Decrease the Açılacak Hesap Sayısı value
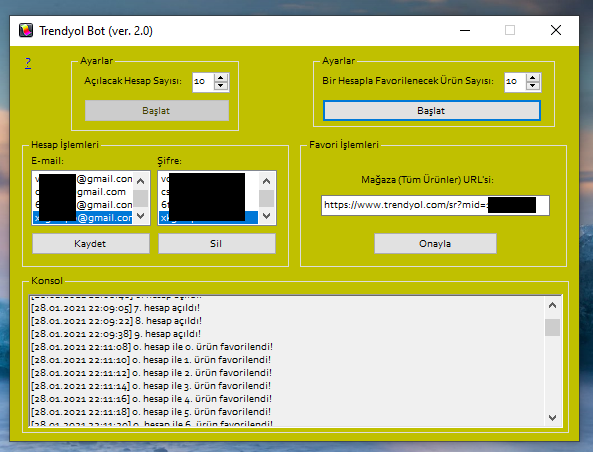This screenshot has height=452, width=593. tap(220, 86)
